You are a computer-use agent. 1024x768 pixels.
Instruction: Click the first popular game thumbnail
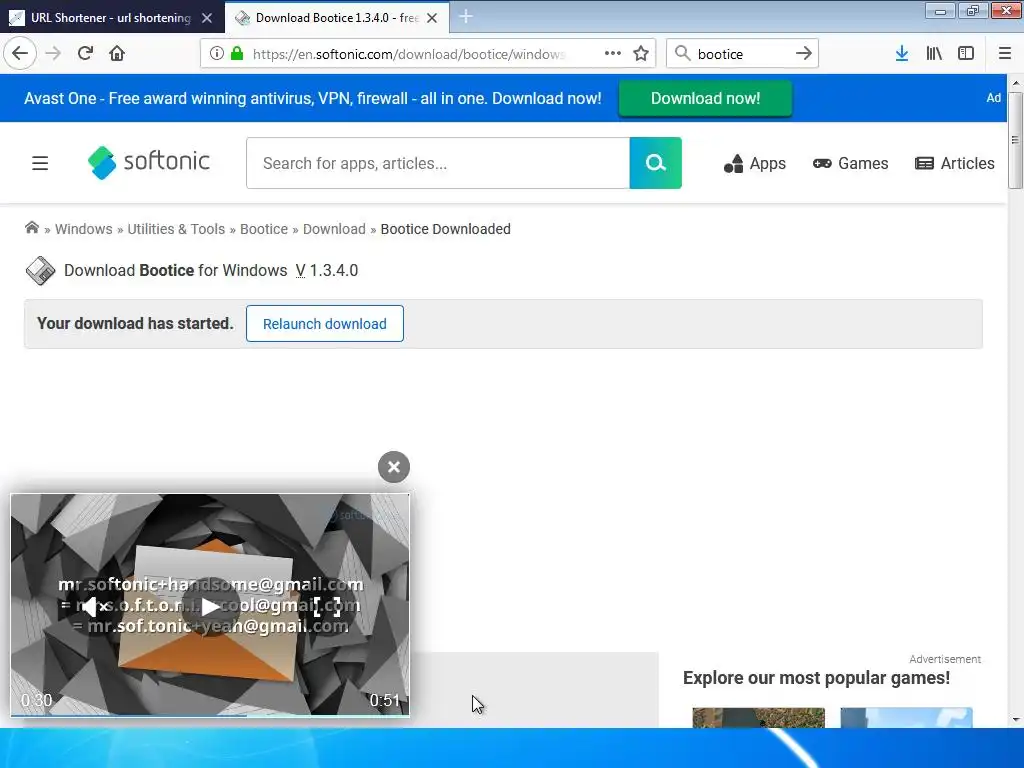click(x=758, y=718)
